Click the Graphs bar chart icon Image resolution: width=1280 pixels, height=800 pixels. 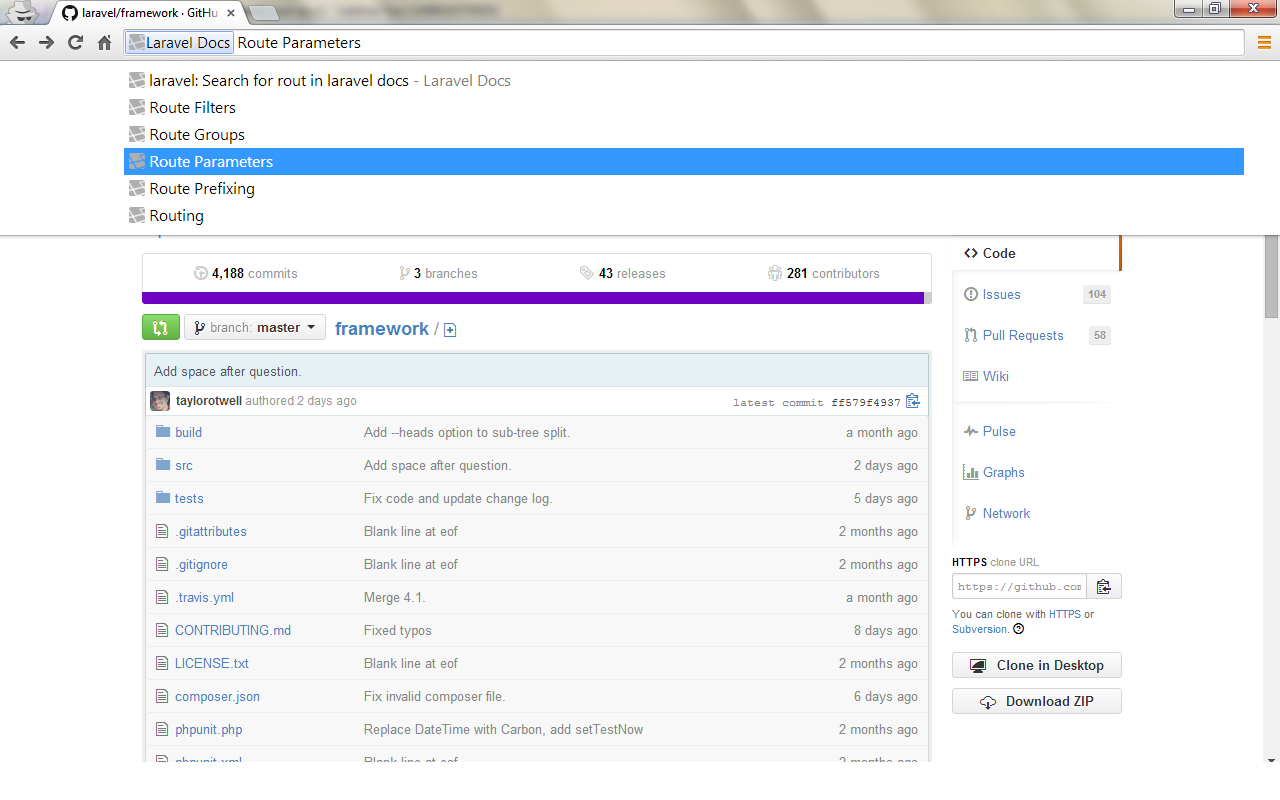pyautogui.click(x=970, y=472)
